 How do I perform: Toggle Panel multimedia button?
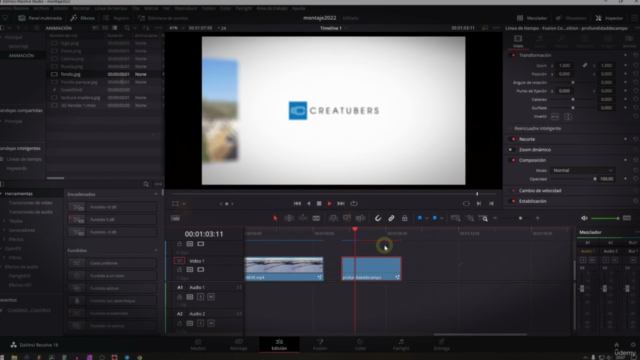pyautogui.click(x=40, y=18)
